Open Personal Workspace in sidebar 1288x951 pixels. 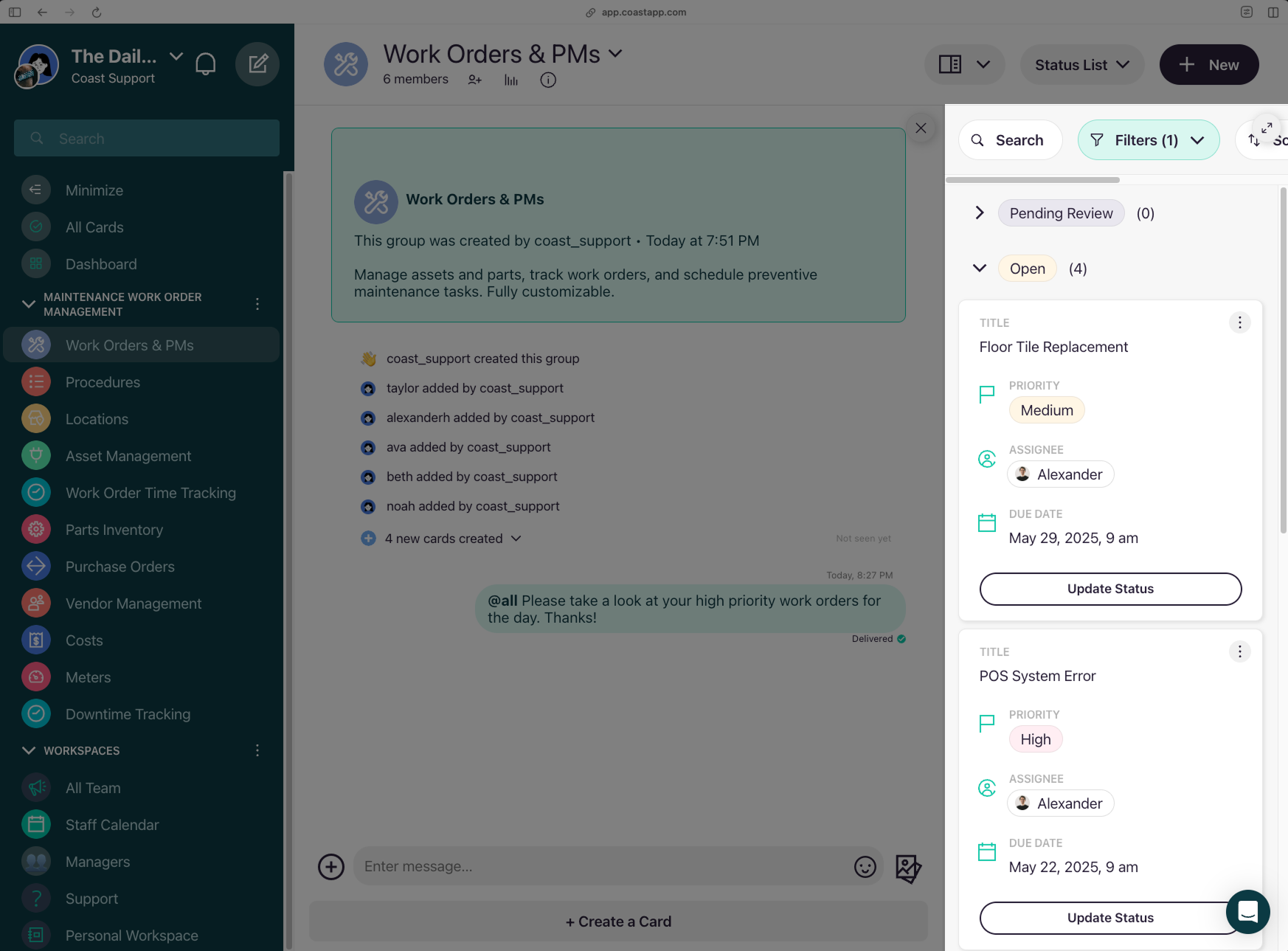[x=131, y=936]
